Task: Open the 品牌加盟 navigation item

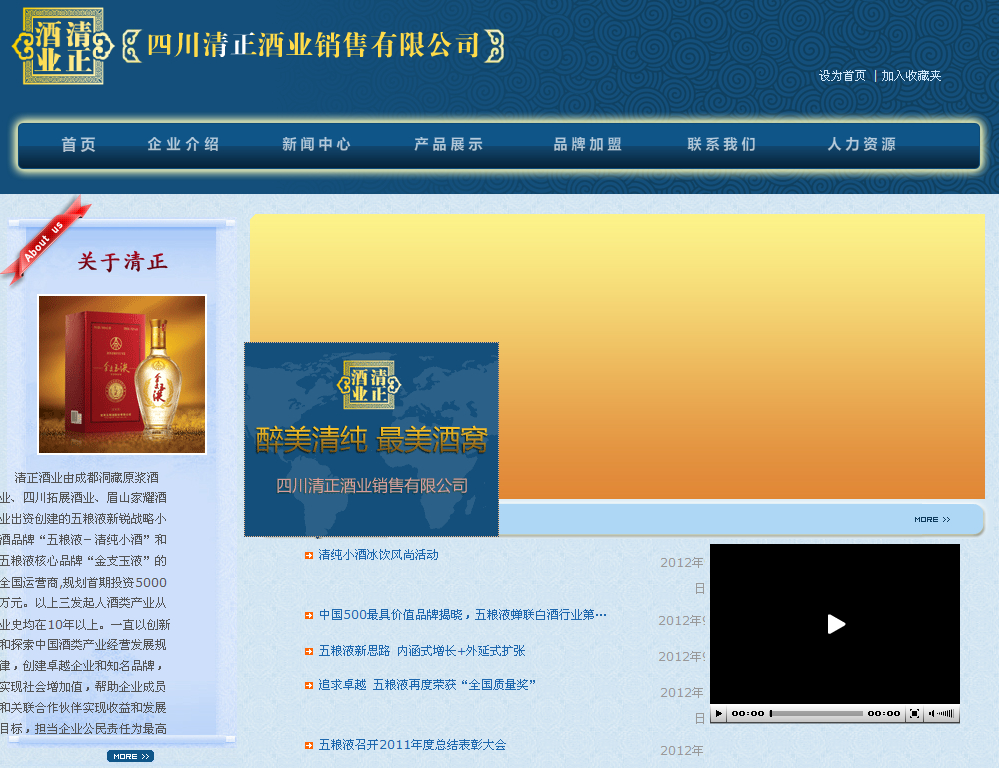Action: pyautogui.click(x=587, y=144)
